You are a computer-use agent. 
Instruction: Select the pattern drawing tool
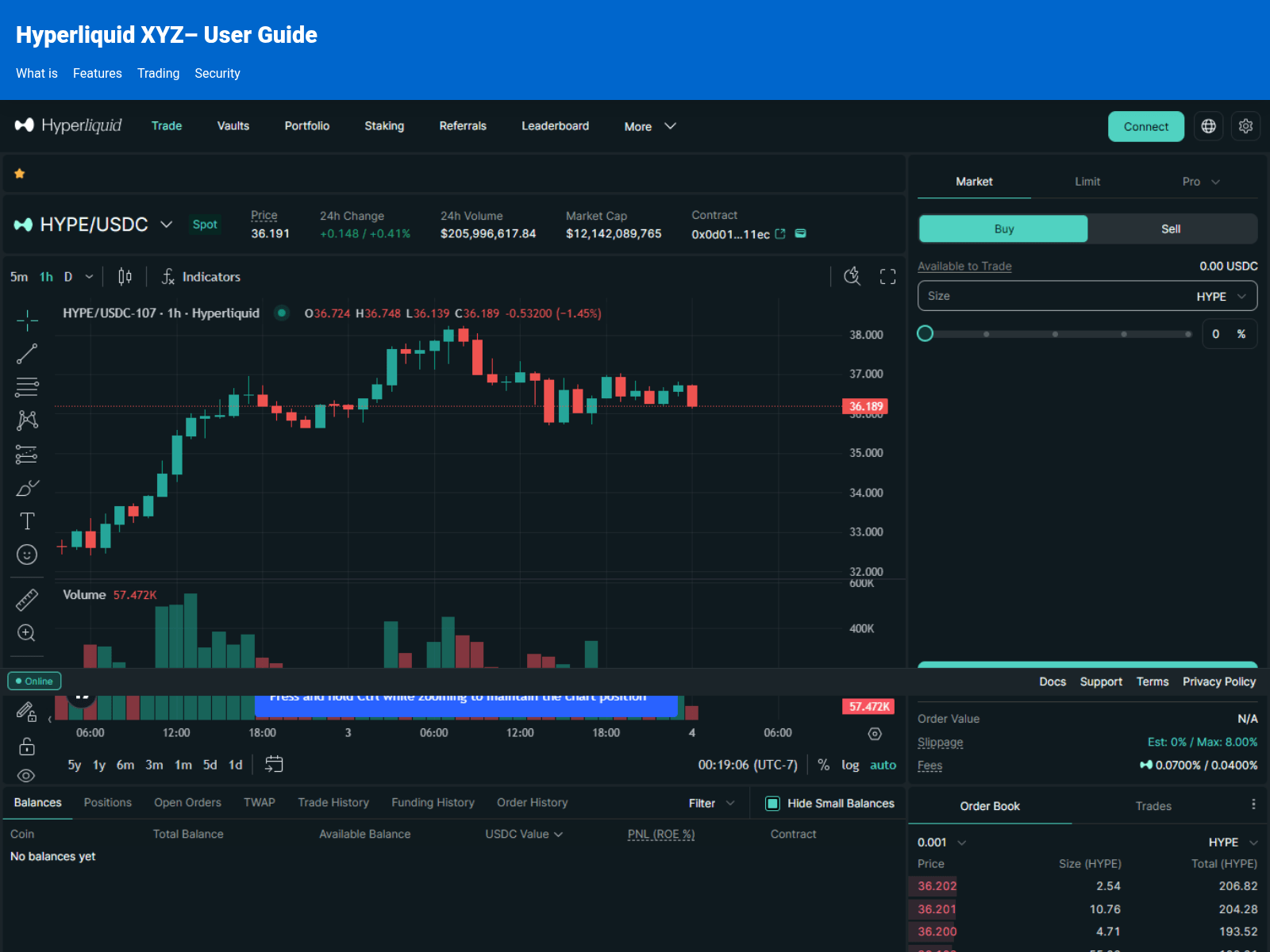coord(27,420)
